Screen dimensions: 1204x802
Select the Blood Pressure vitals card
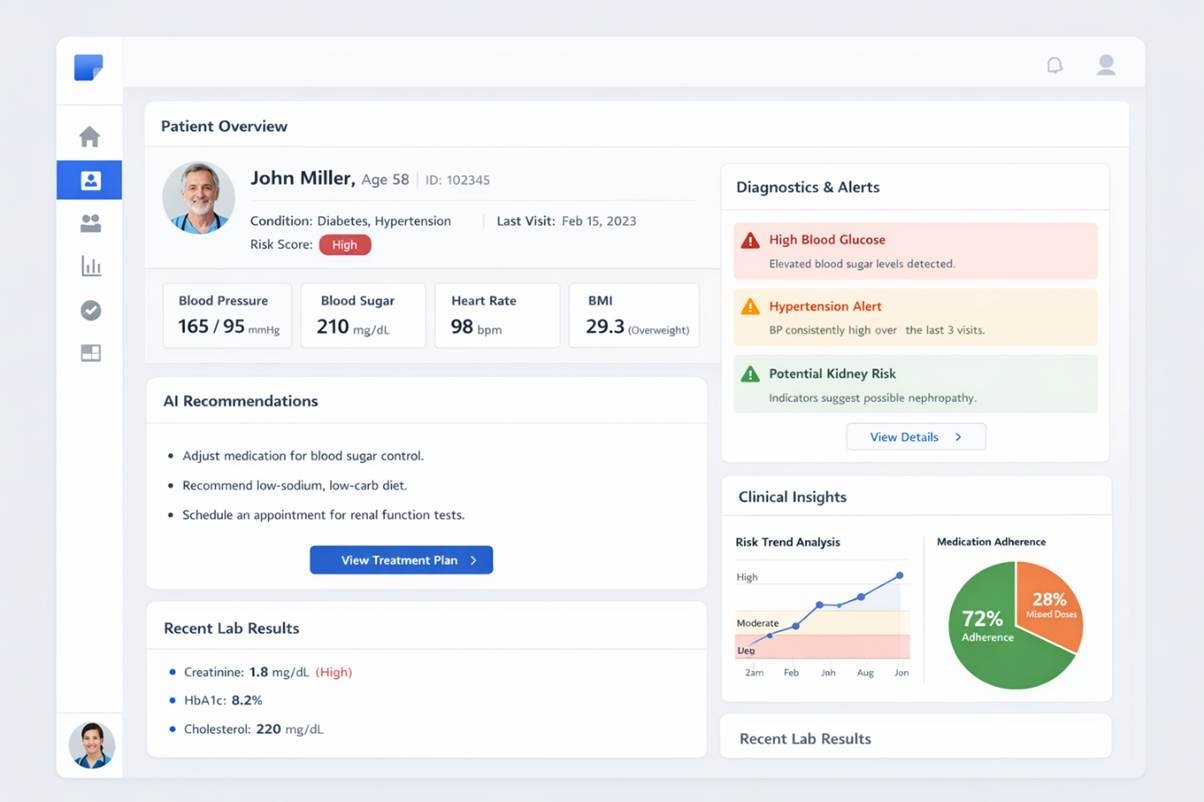(x=228, y=315)
